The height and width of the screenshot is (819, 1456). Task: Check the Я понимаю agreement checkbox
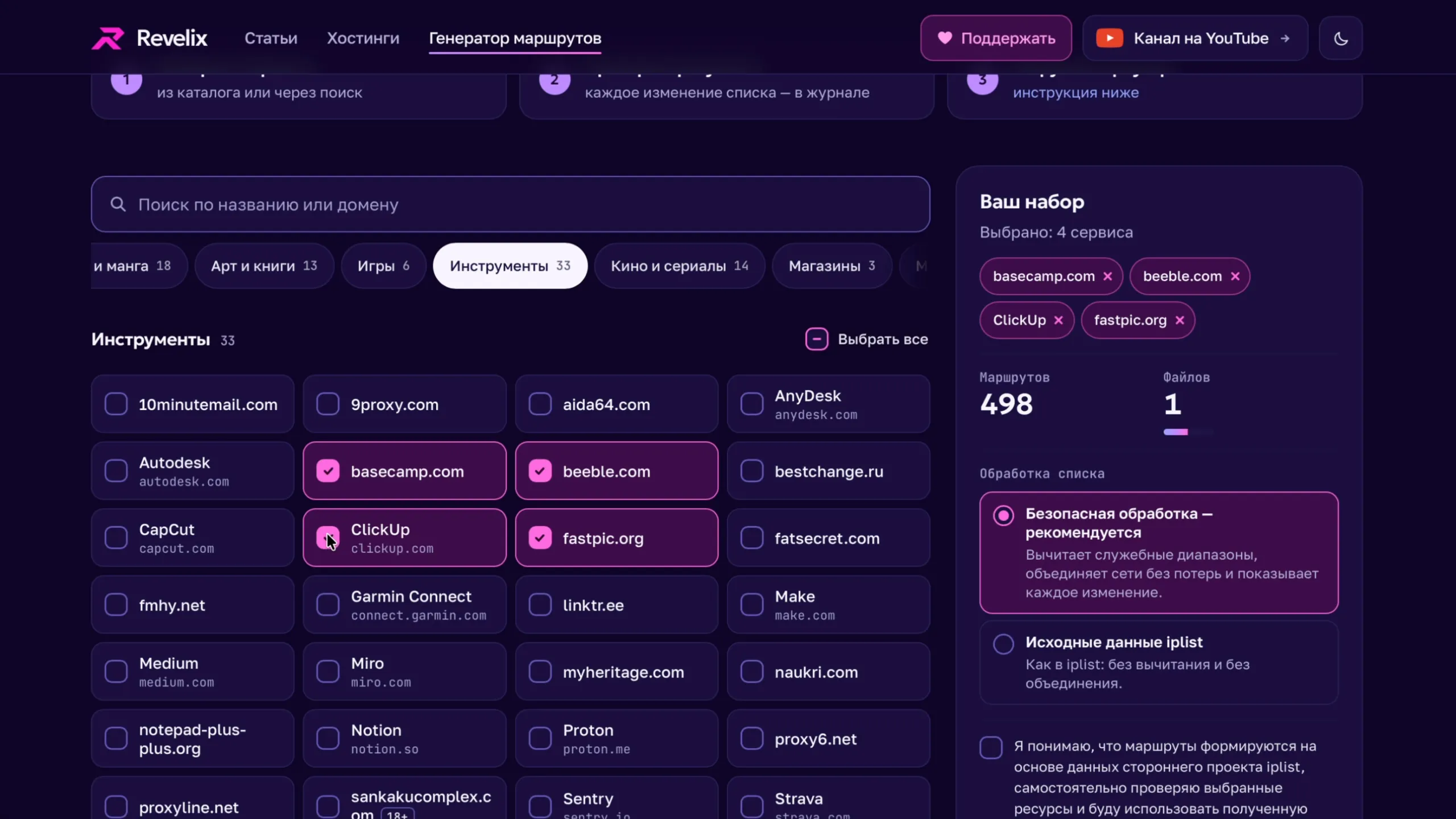pos(991,747)
